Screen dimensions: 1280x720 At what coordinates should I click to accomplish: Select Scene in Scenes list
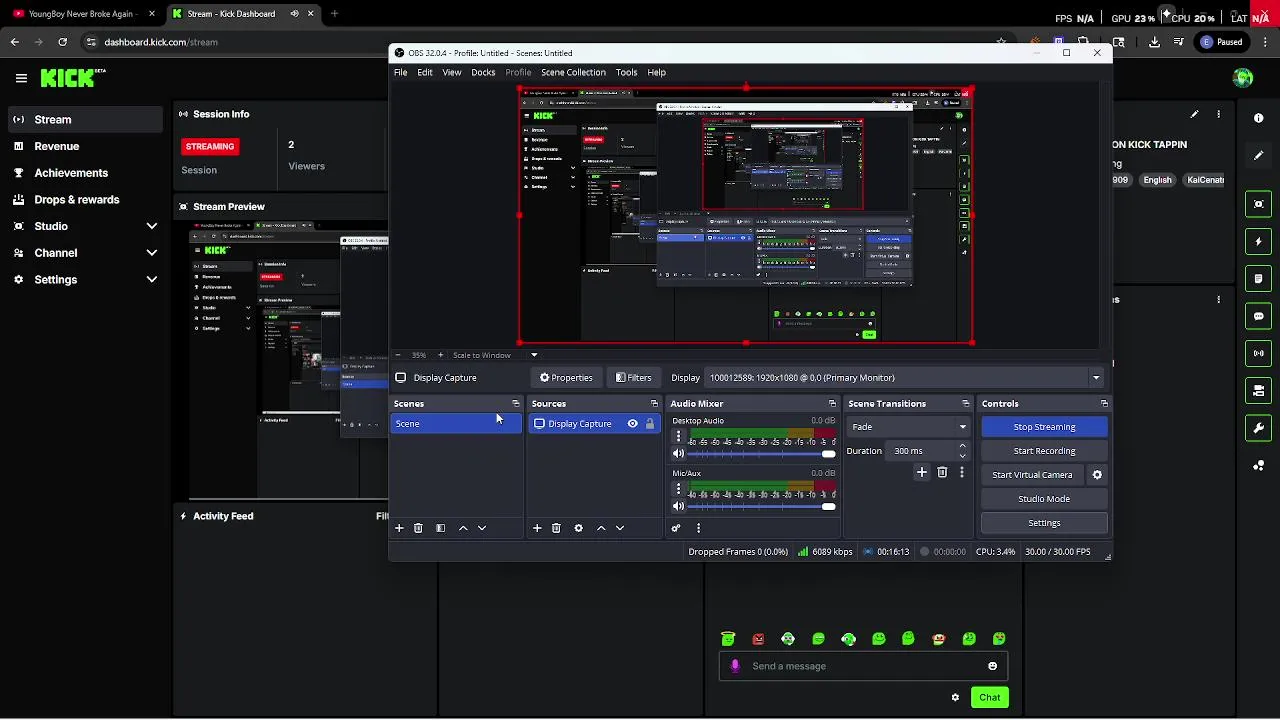pyautogui.click(x=456, y=424)
